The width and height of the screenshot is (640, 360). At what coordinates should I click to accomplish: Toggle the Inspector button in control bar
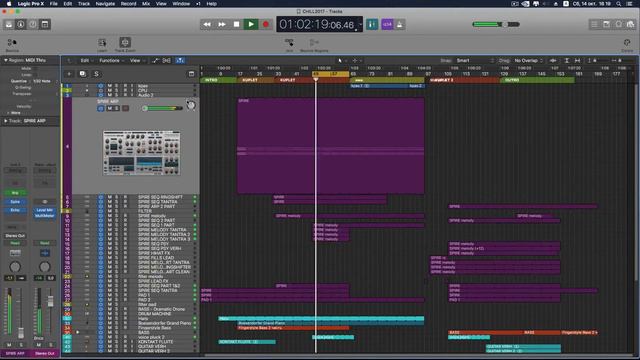click(x=21, y=24)
